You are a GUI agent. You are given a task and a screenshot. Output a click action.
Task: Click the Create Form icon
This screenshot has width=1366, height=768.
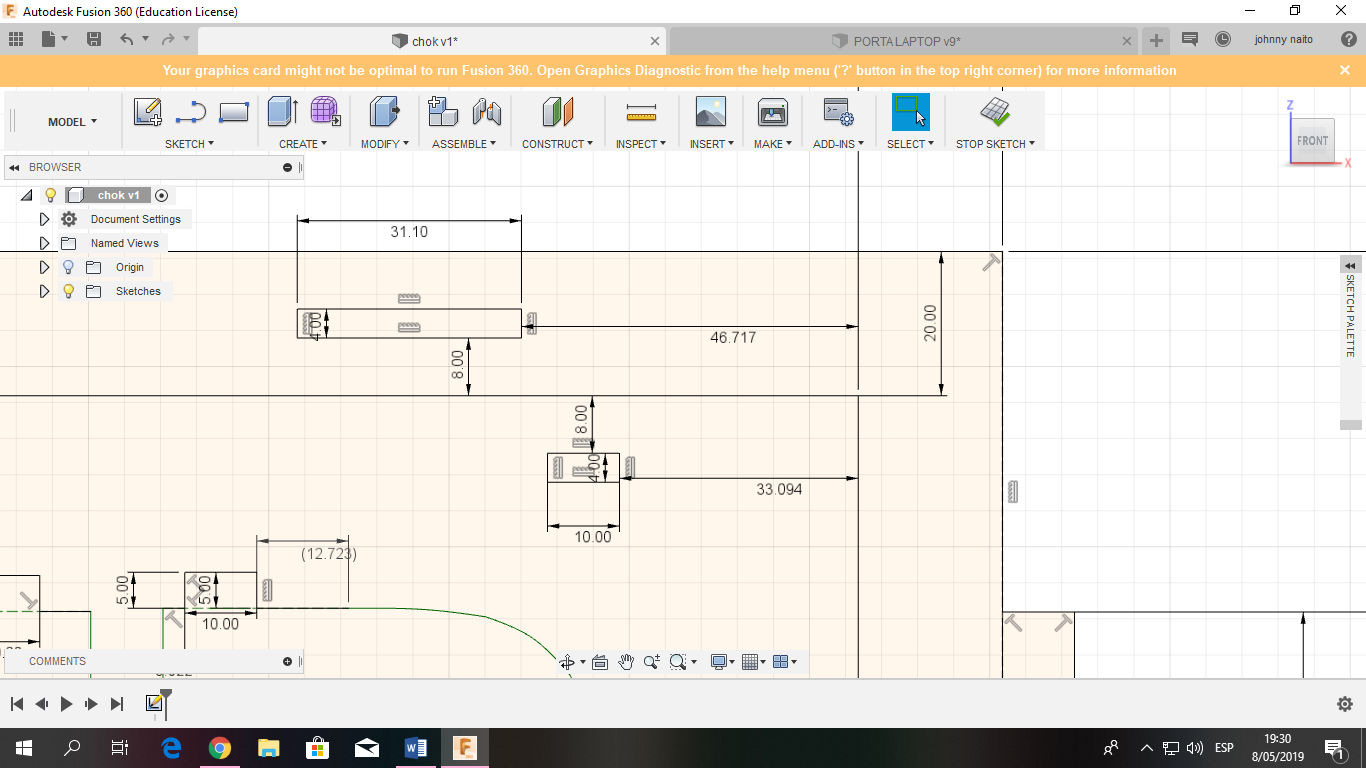(x=325, y=112)
